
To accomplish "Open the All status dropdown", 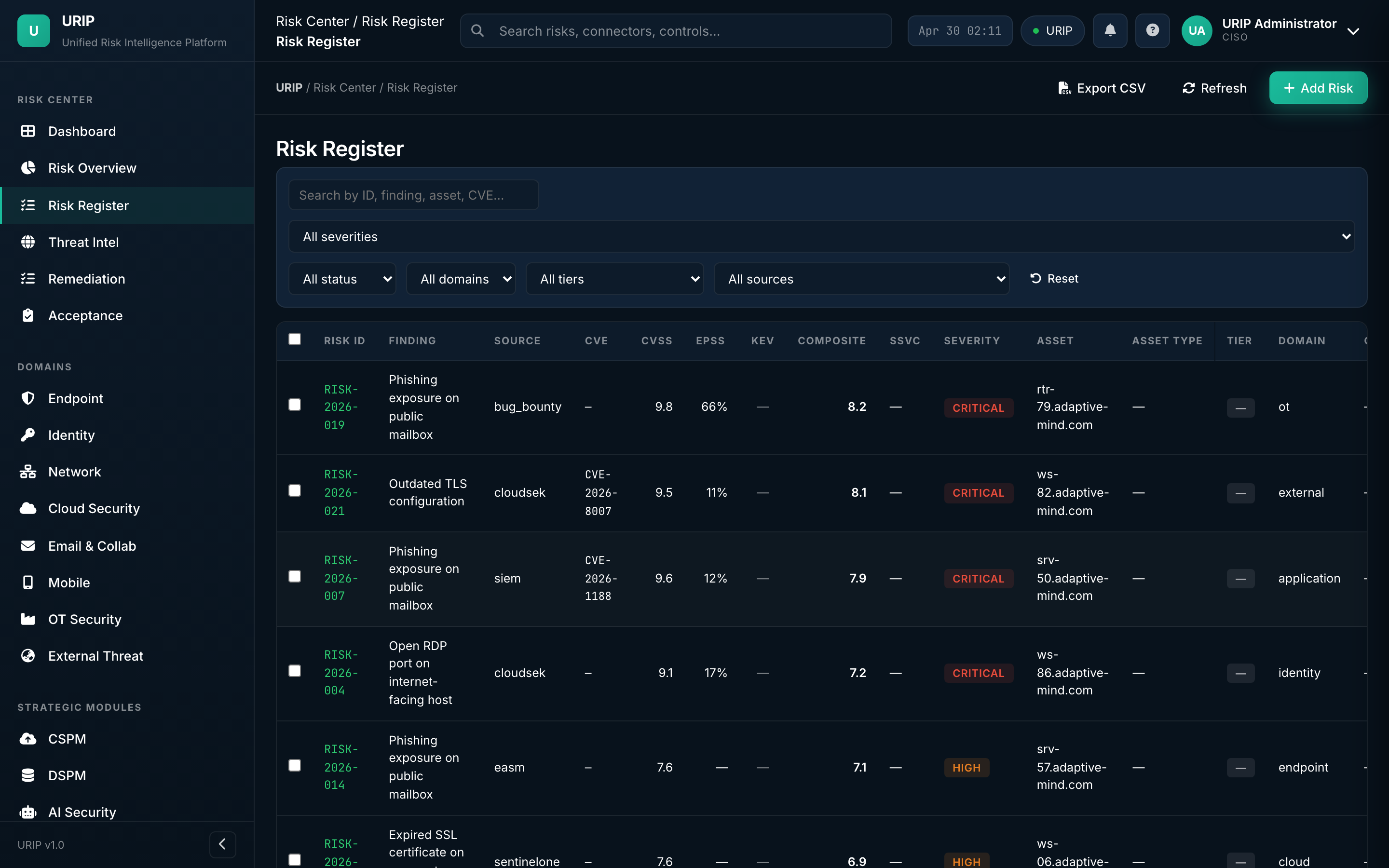I will click(x=342, y=279).
